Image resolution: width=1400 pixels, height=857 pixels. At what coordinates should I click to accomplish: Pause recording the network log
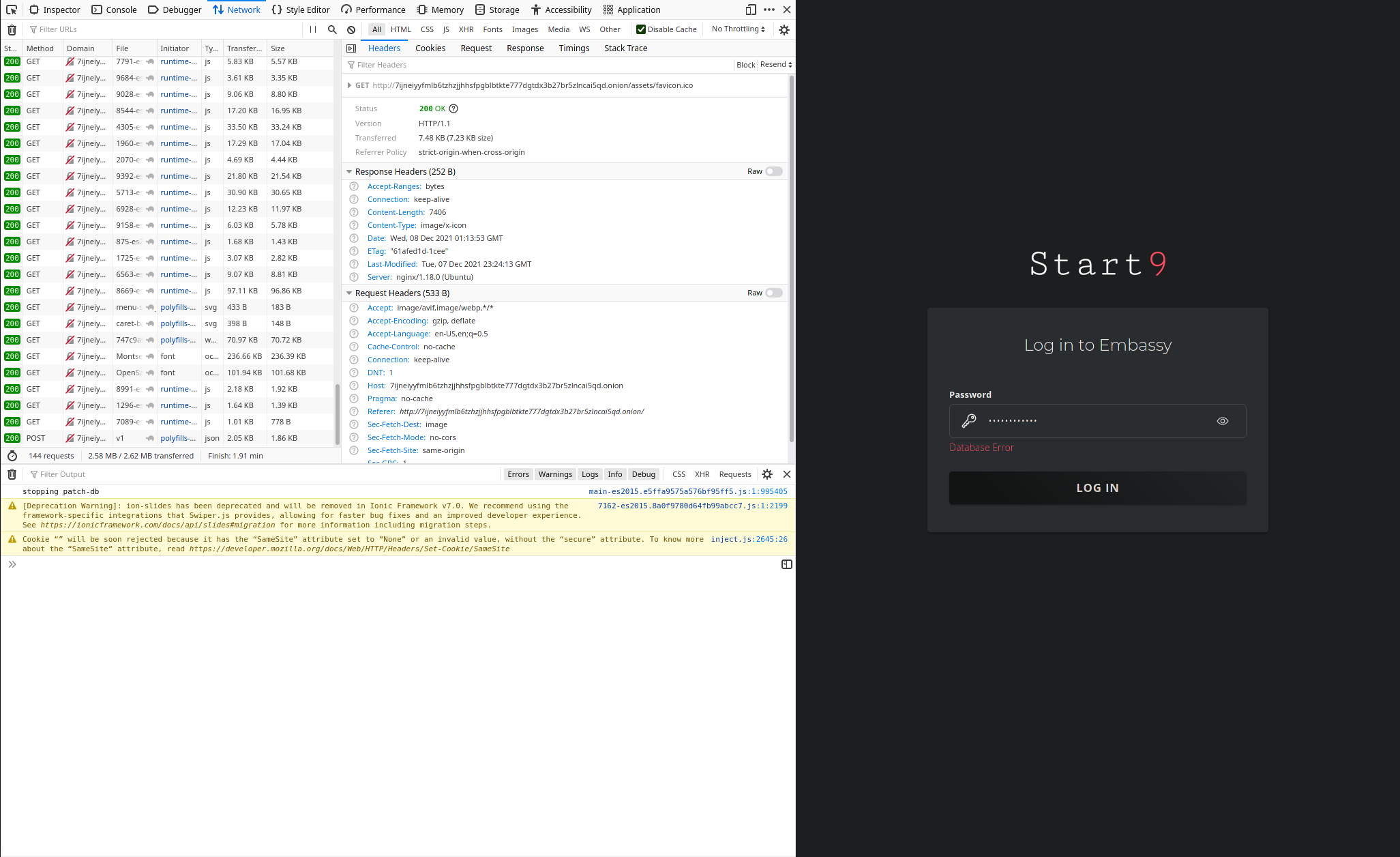coord(313,29)
